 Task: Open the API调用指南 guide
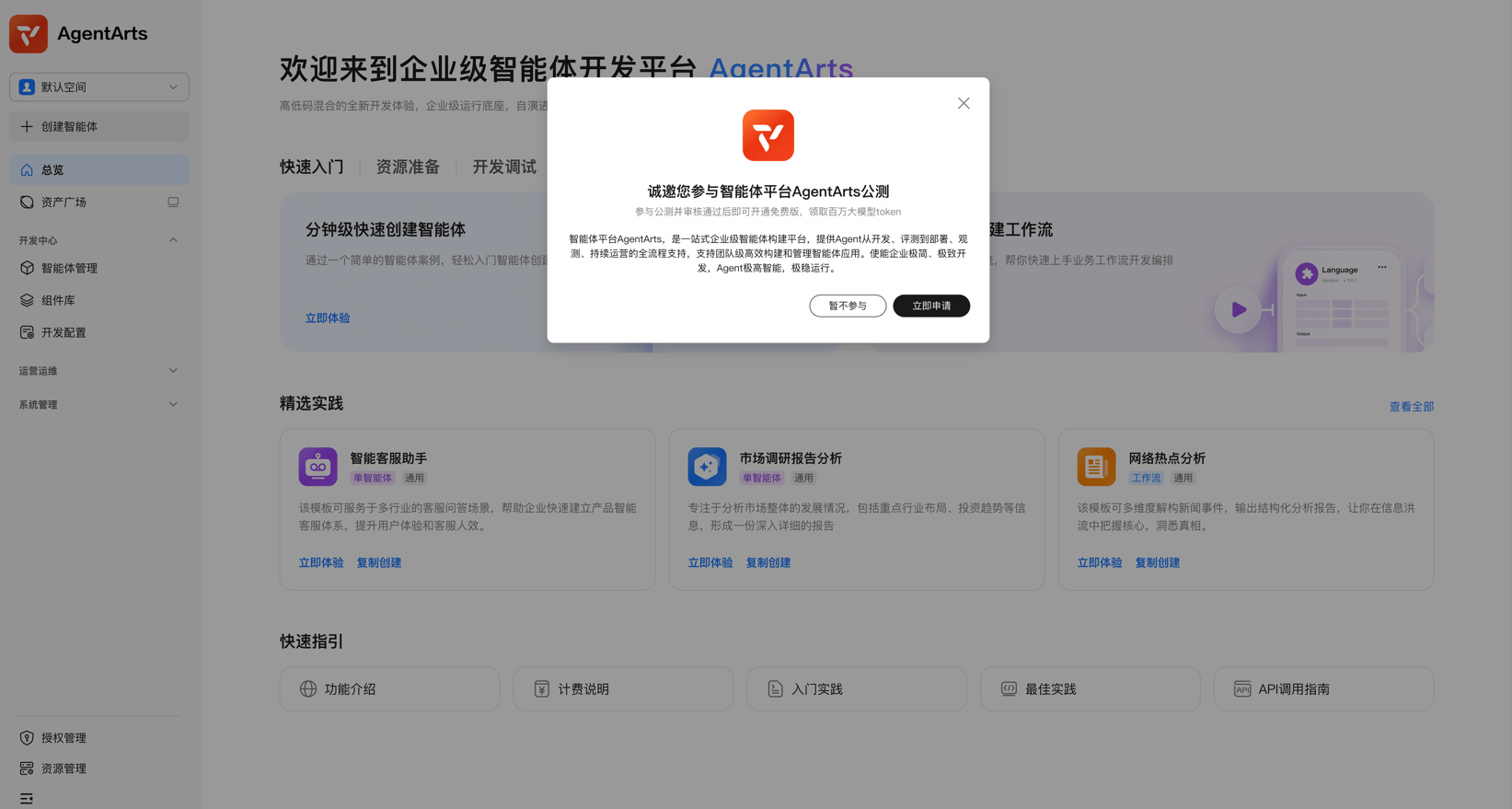tap(1324, 689)
